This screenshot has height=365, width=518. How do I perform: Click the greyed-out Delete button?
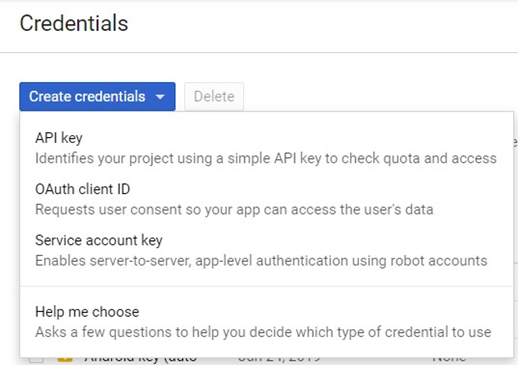click(x=214, y=97)
